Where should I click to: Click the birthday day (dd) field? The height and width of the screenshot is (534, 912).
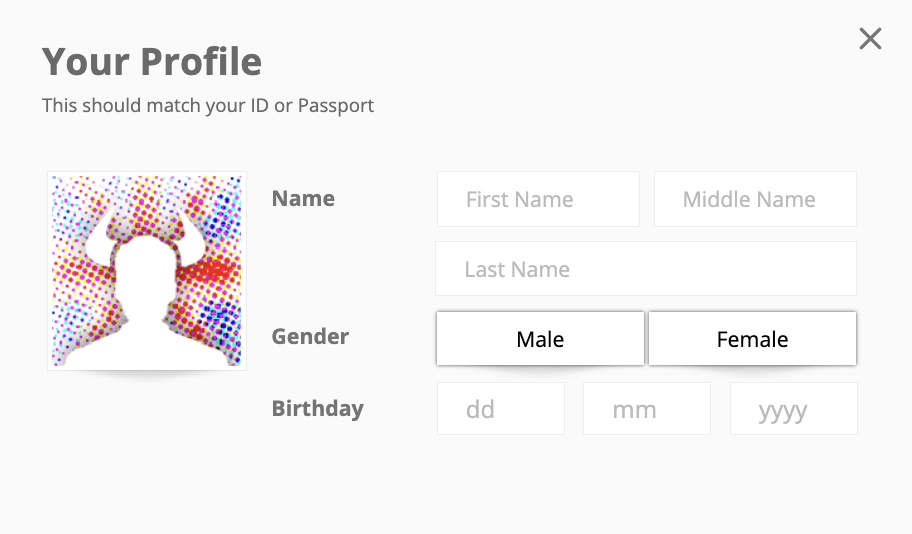tap(501, 408)
